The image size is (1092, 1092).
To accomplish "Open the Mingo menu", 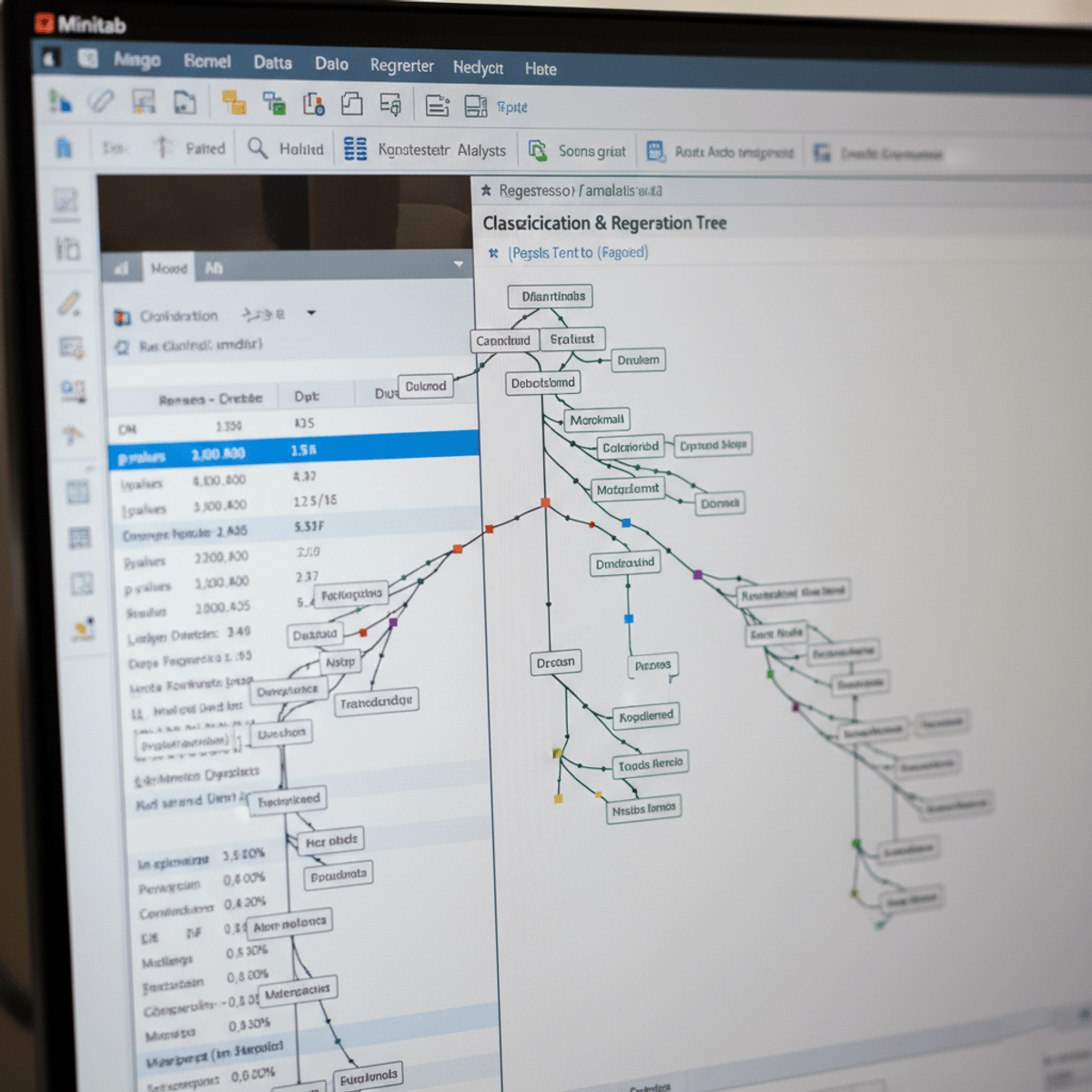I will [x=137, y=60].
